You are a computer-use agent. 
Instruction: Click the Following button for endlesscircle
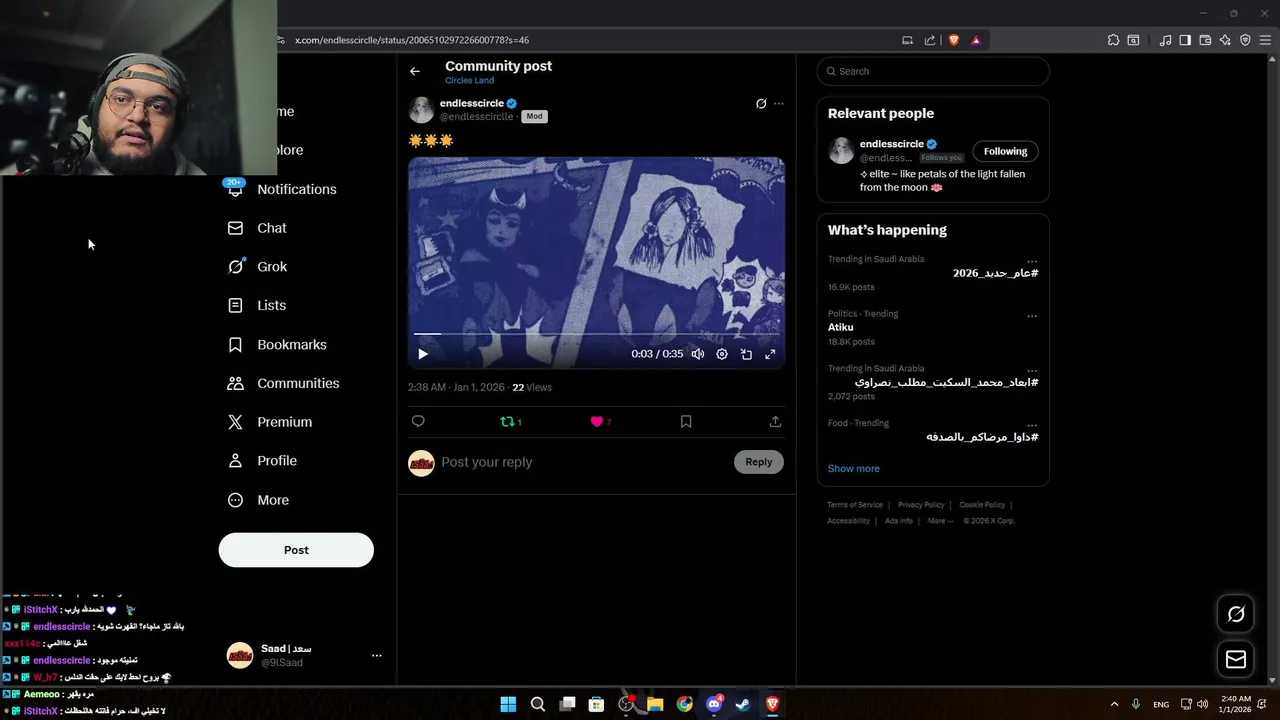pos(1005,151)
